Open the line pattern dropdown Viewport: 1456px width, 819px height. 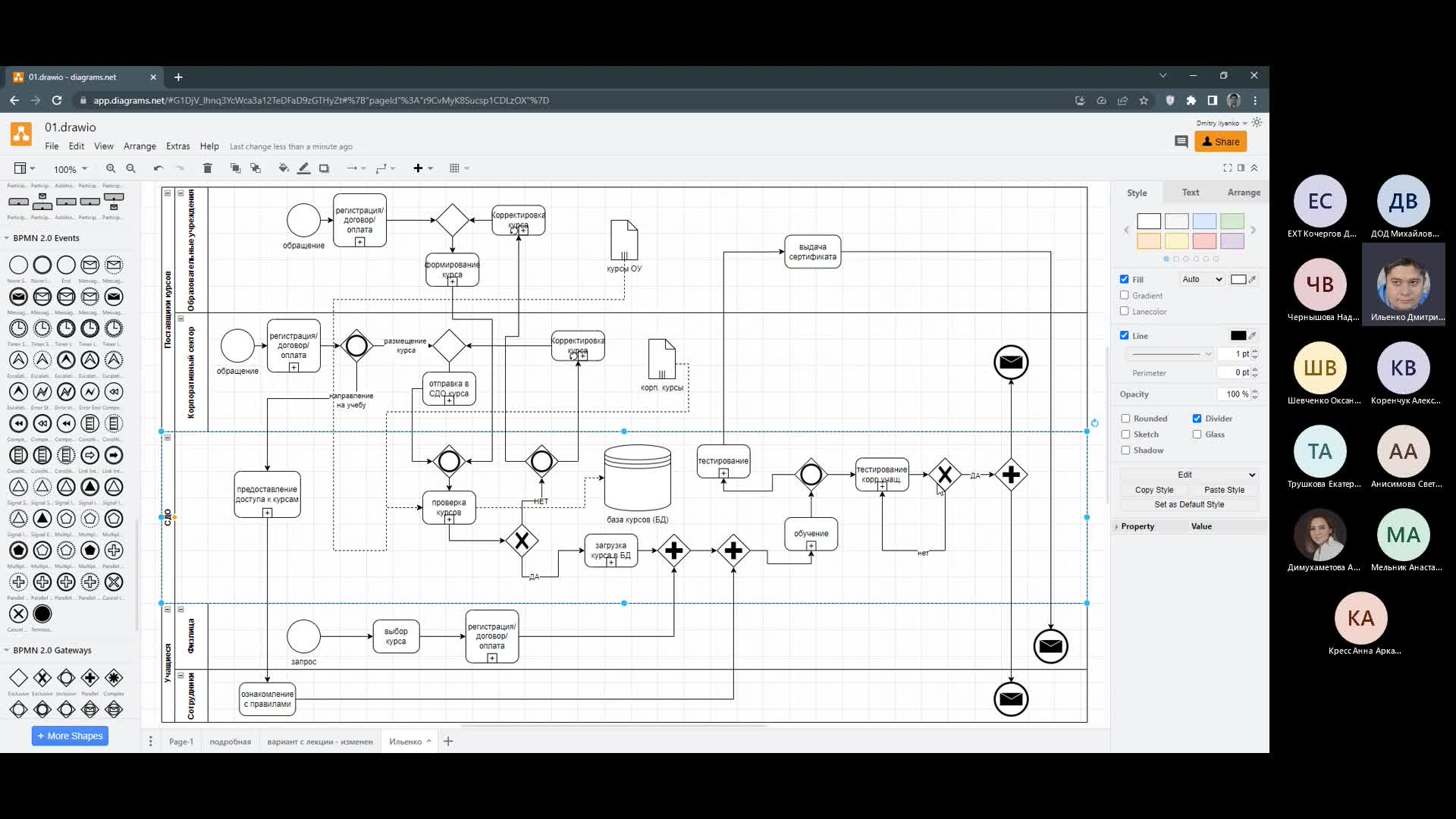click(x=1170, y=353)
